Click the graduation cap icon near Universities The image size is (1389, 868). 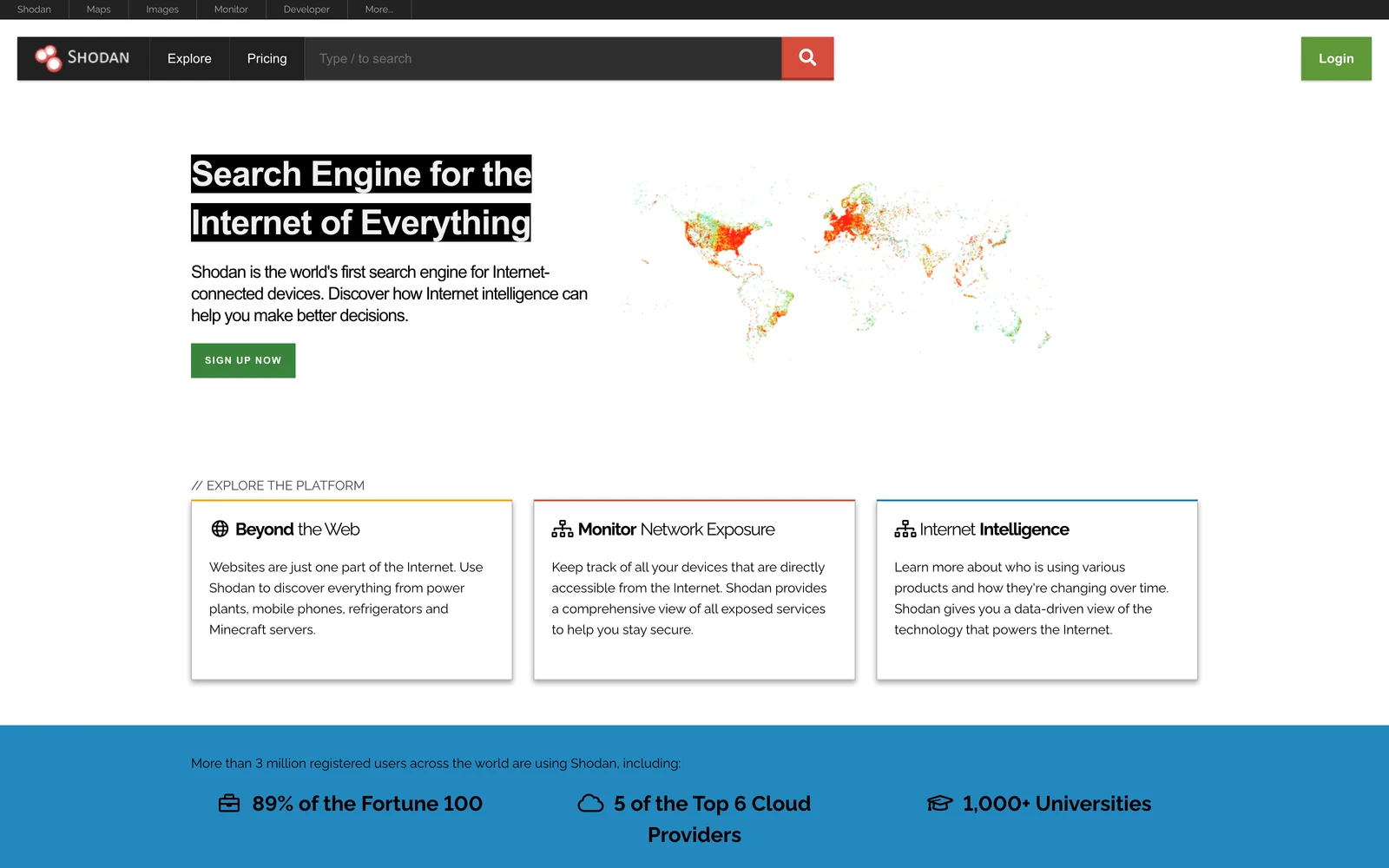[x=940, y=804]
